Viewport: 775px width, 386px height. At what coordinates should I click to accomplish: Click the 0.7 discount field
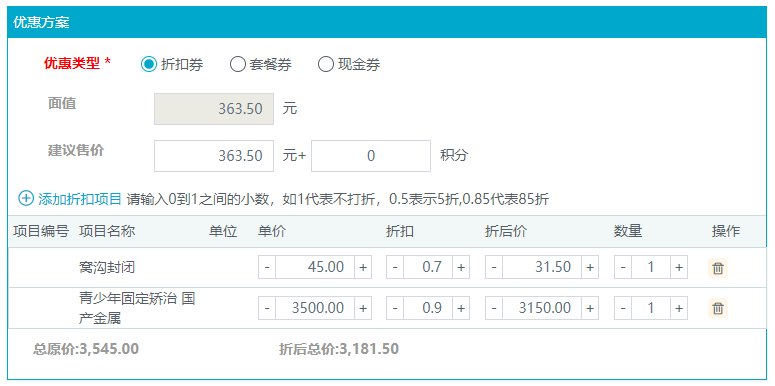click(x=428, y=267)
